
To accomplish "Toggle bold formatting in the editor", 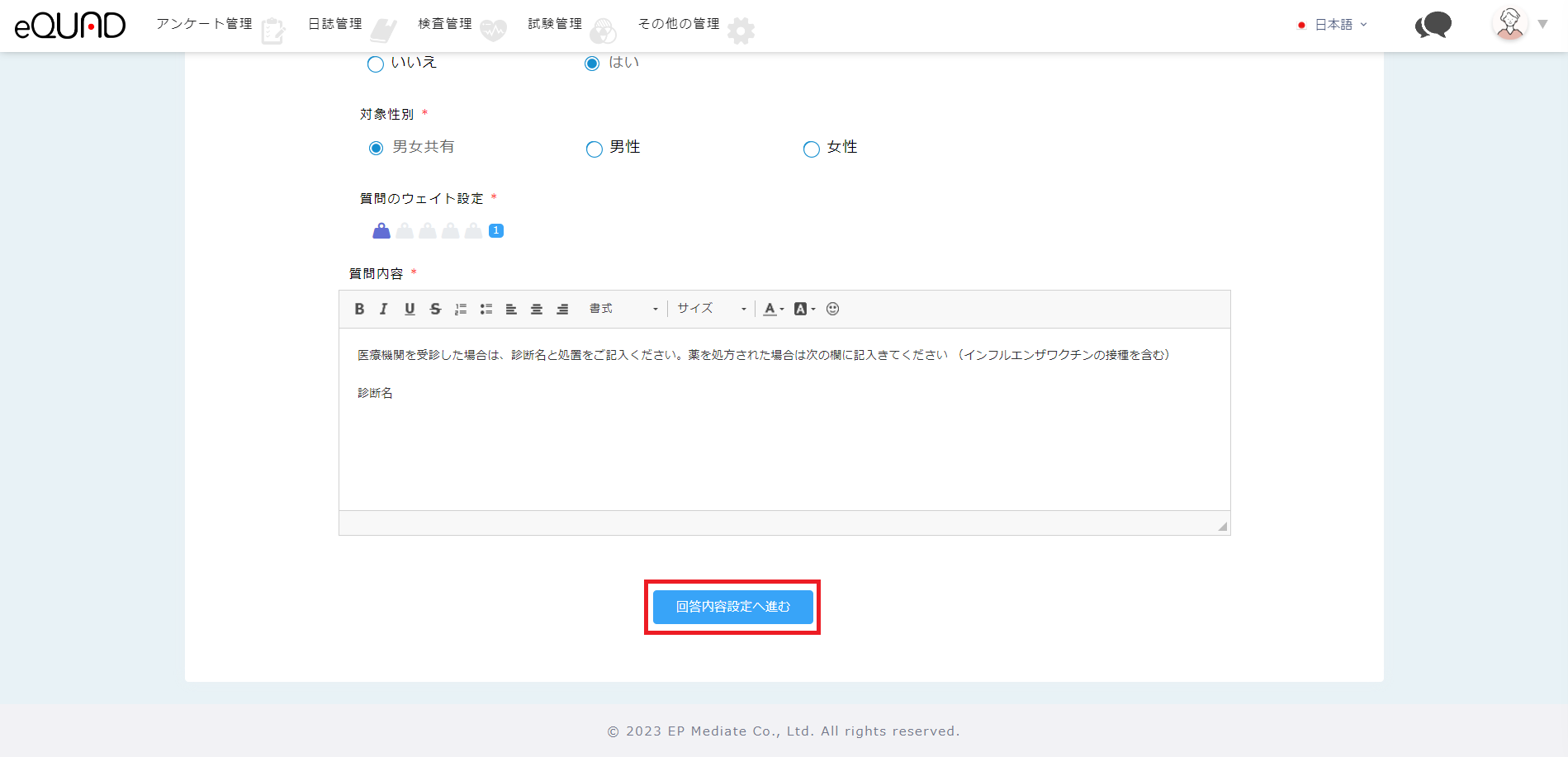I will pyautogui.click(x=359, y=309).
